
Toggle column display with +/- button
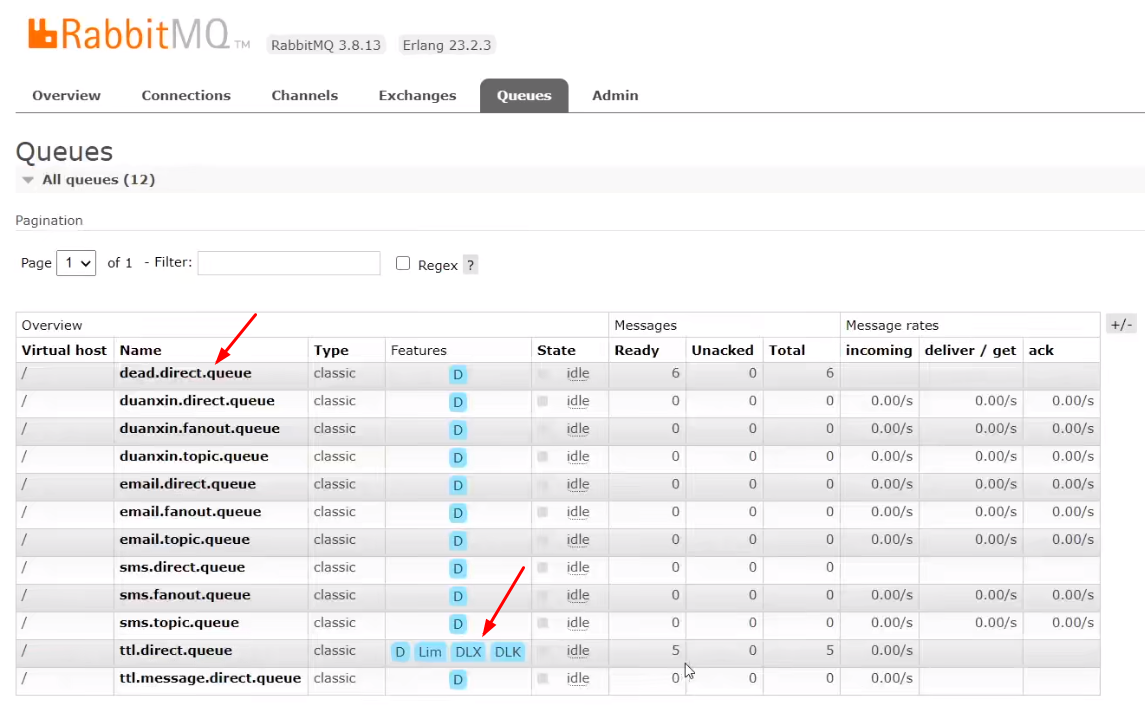click(1121, 325)
